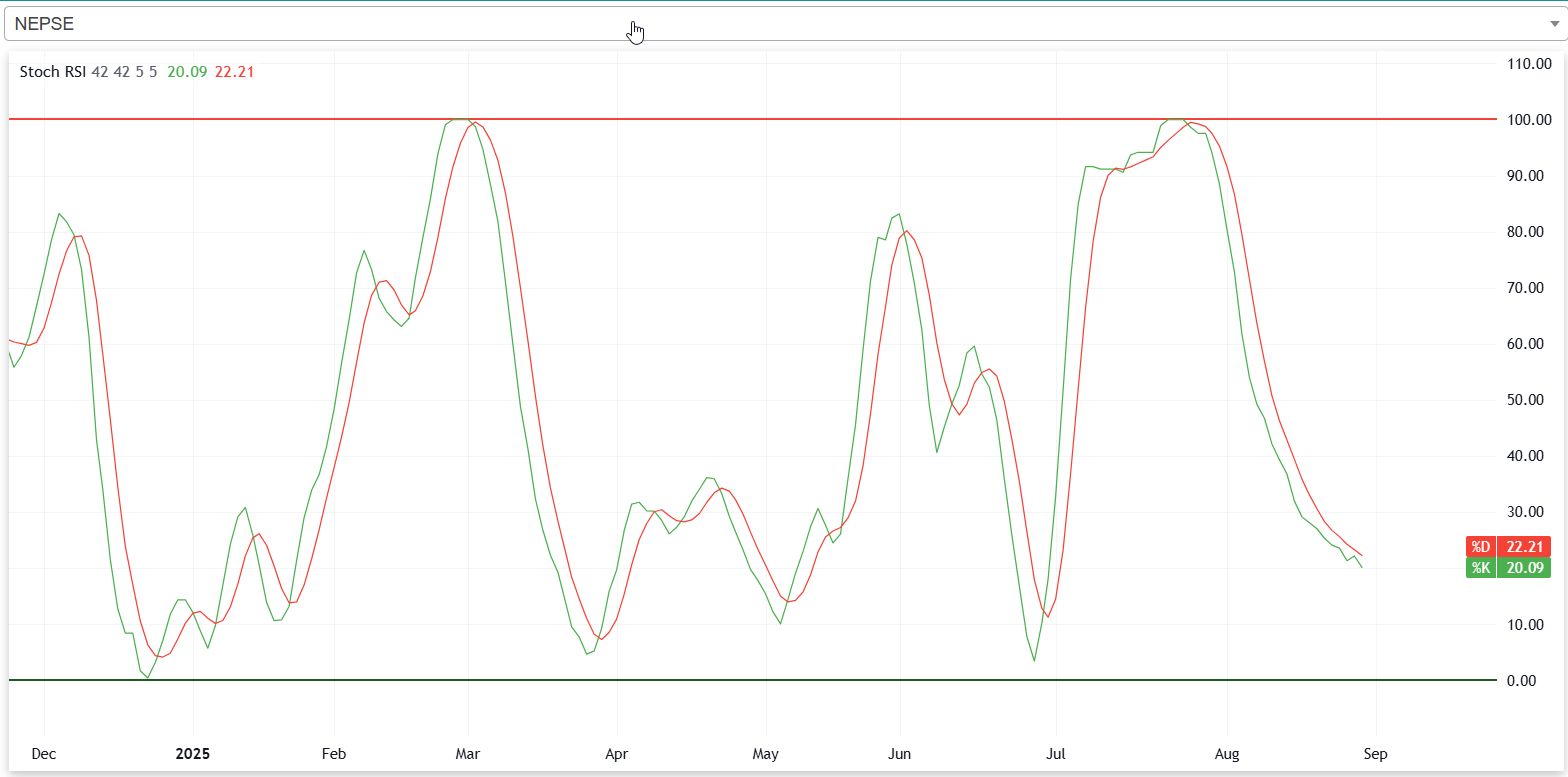This screenshot has height=777, width=1568.
Task: Click the 80.00 axis label
Action: pos(1525,232)
